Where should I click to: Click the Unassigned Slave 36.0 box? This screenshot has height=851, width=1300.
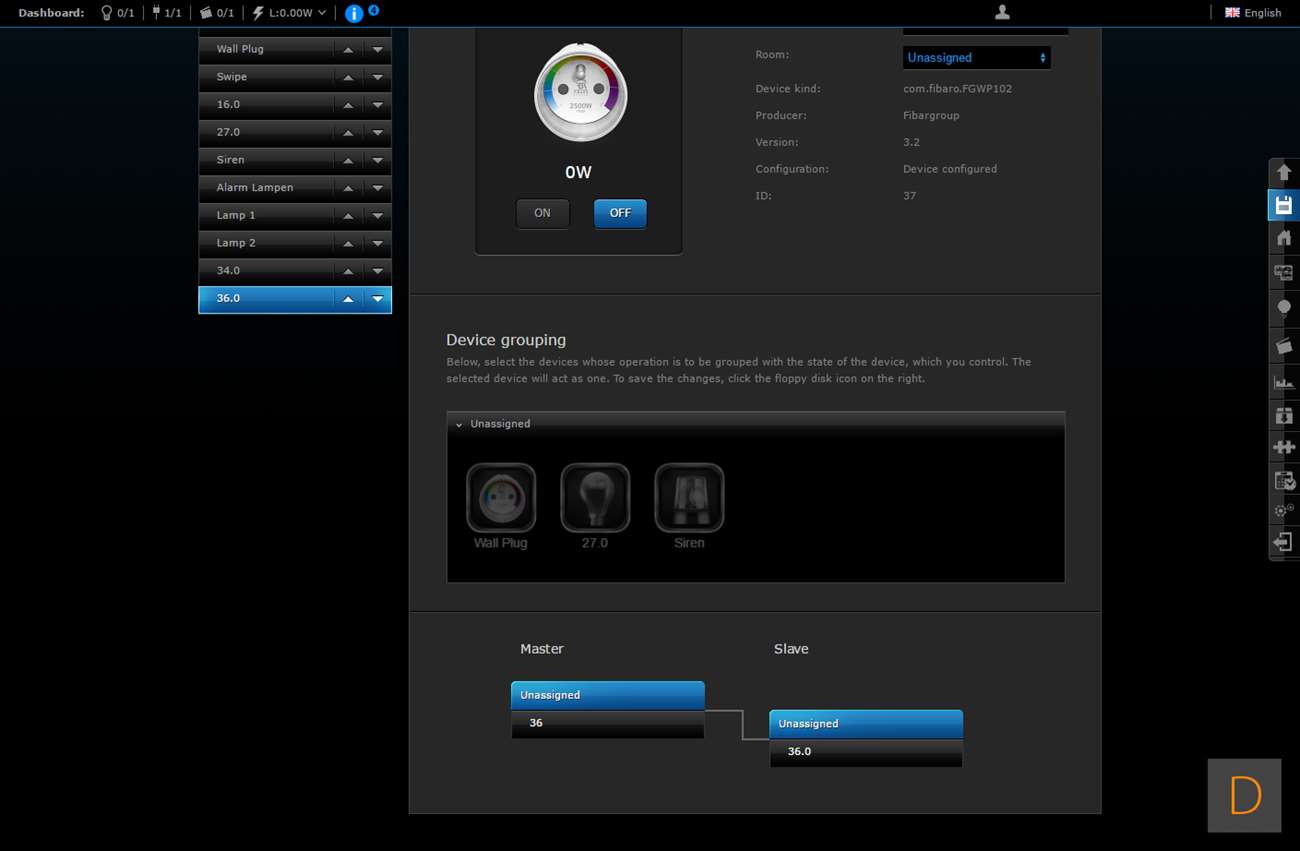(865, 738)
